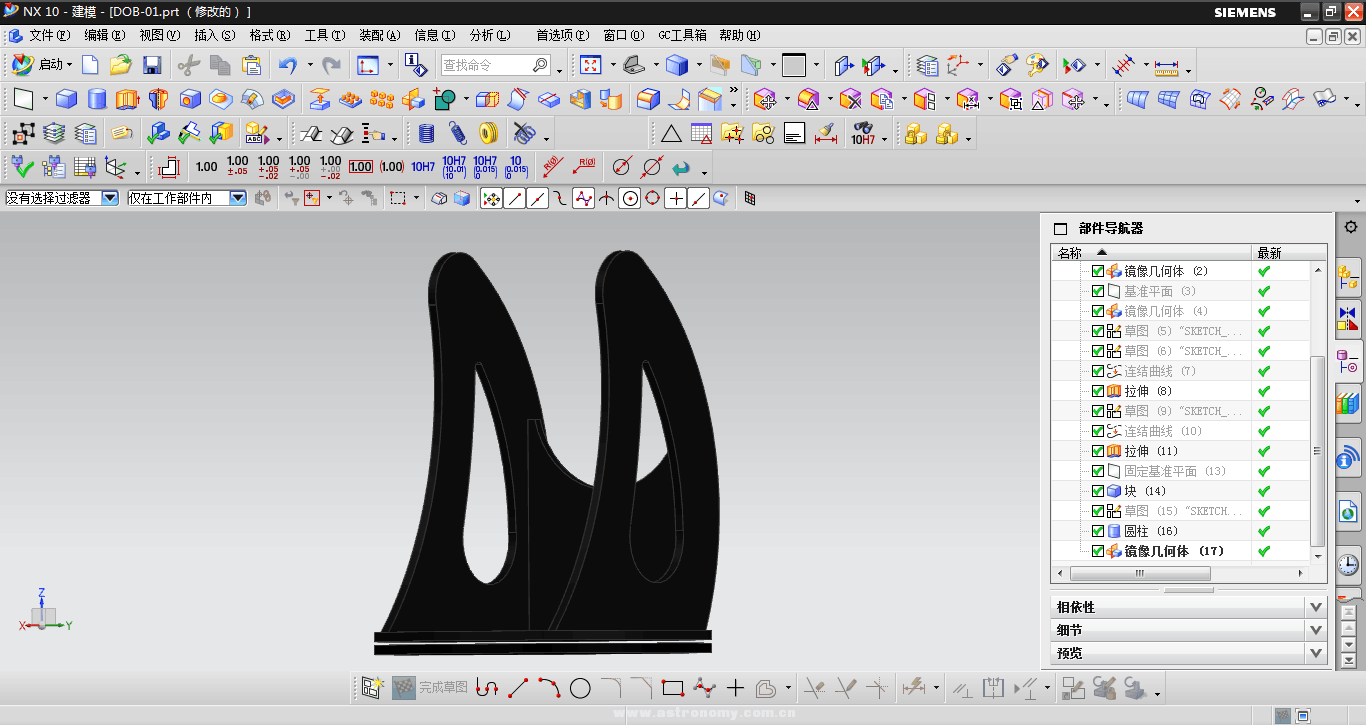Select the blue Cylinder feature icon in the feature toolbar
The height and width of the screenshot is (725, 1366).
pyautogui.click(x=97, y=99)
